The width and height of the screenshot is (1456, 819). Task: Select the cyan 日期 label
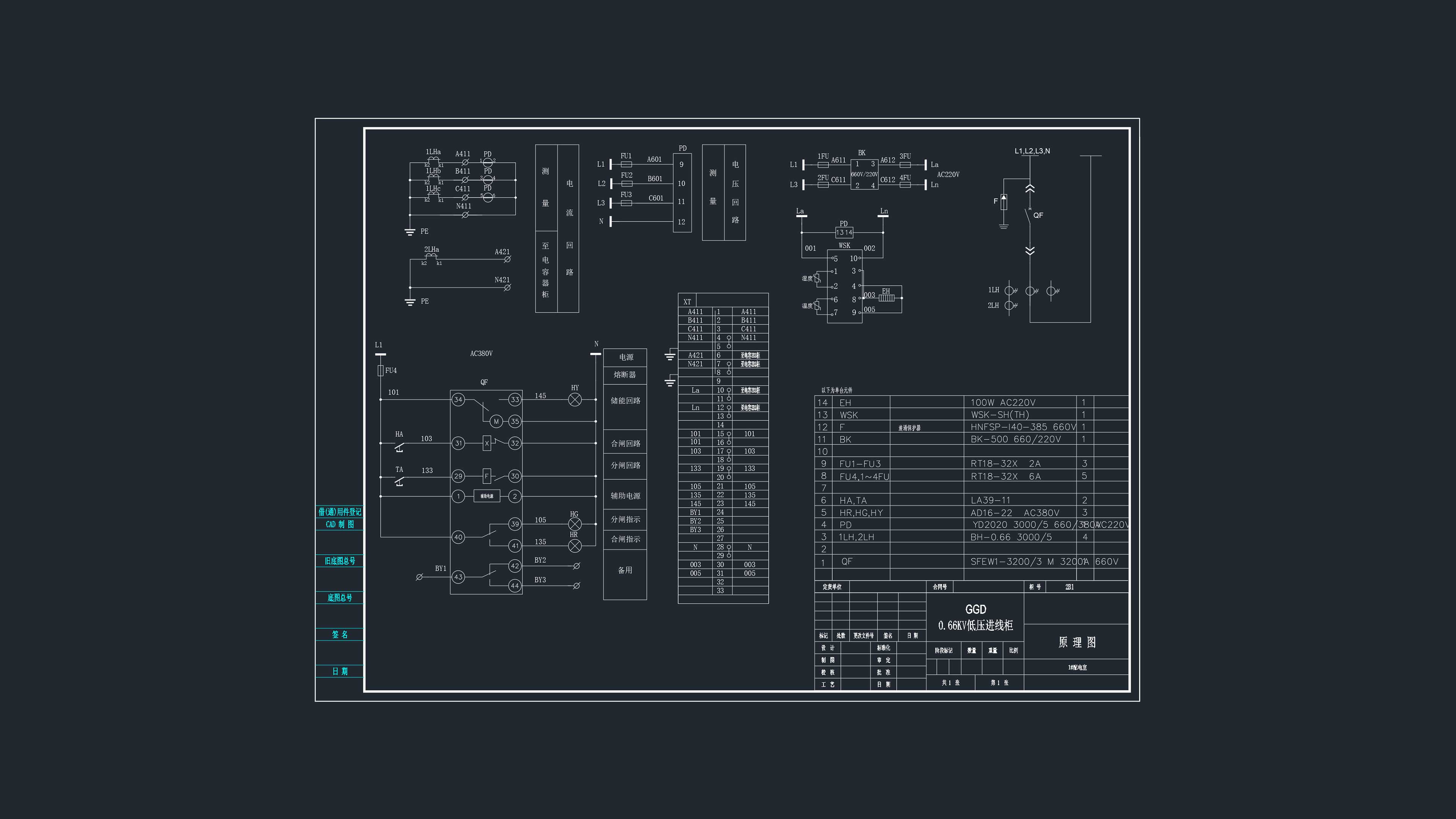(340, 671)
